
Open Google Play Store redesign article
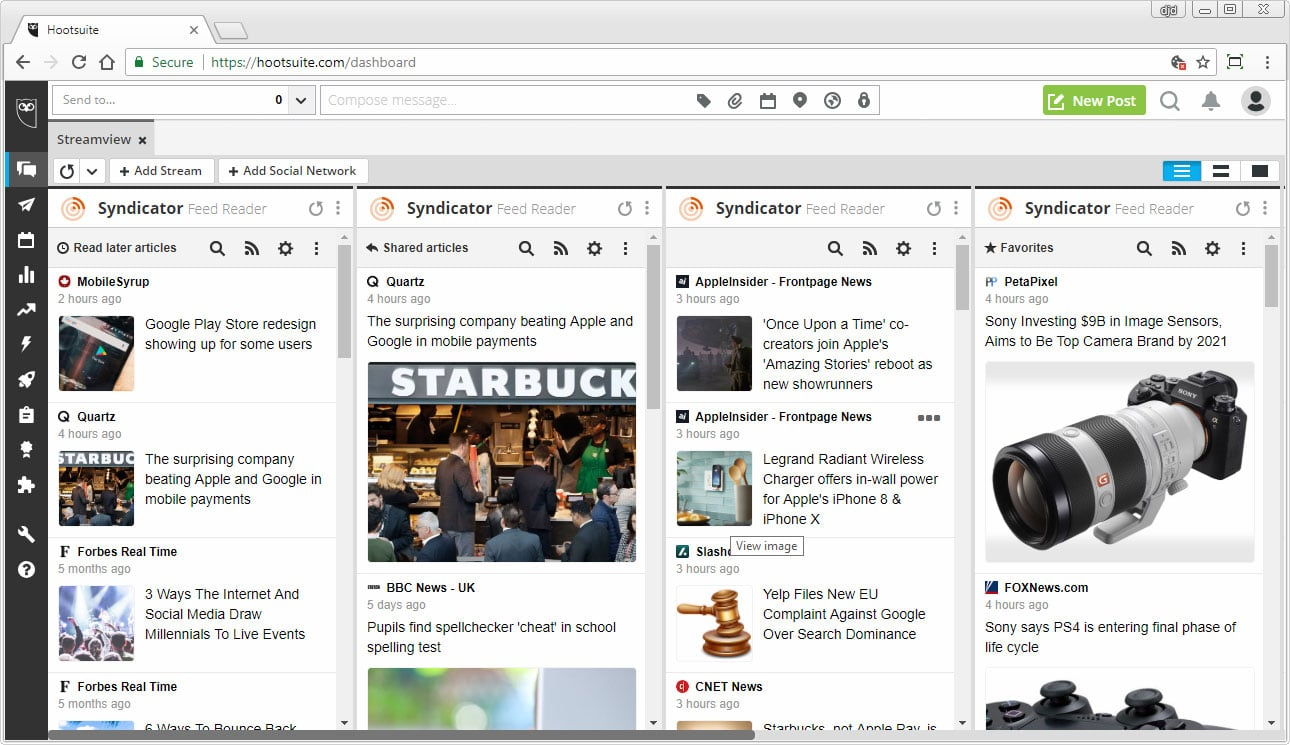(230, 334)
